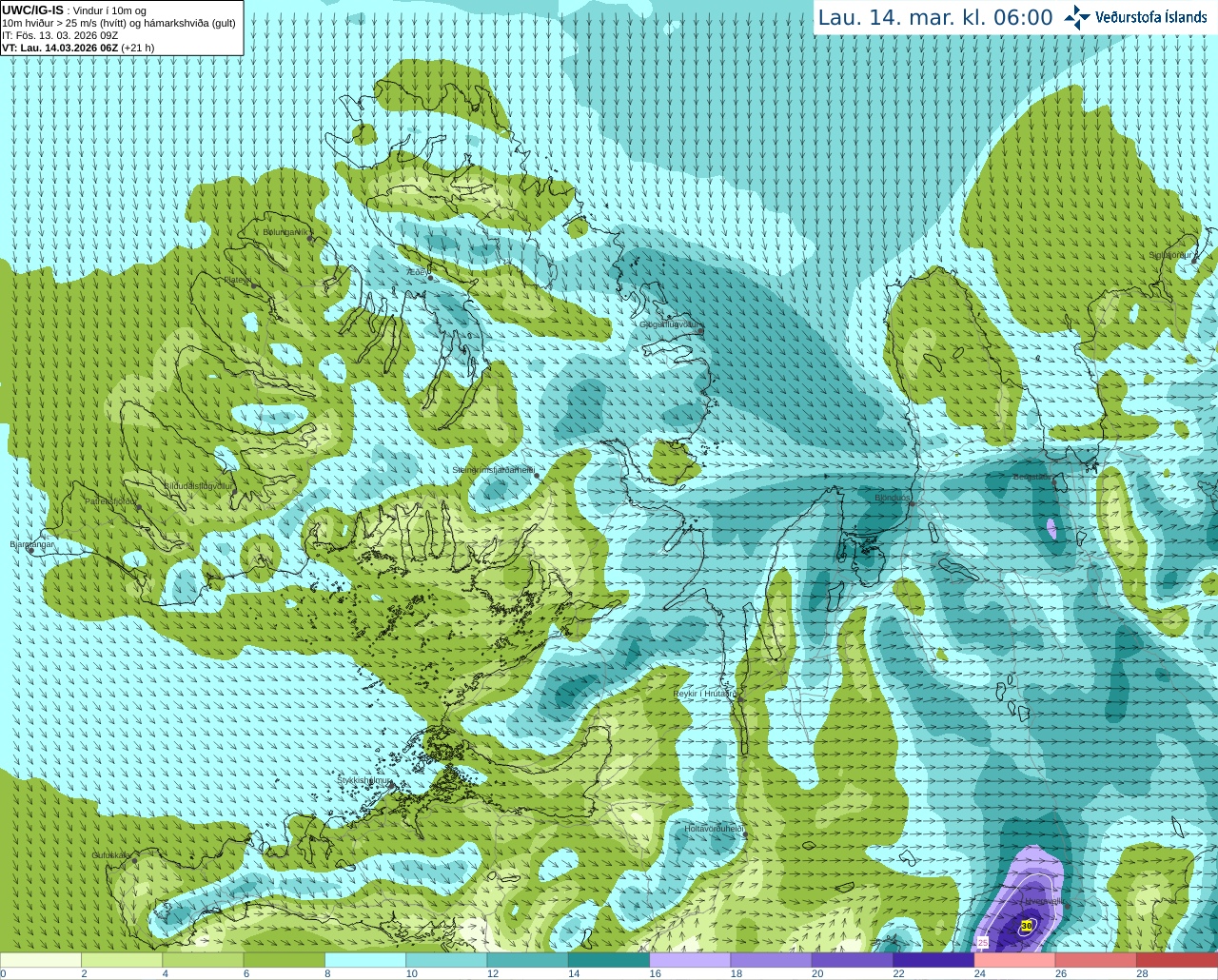Click the Flateyri station label
Viewport: 1218px width, 980px height.
tap(238, 280)
